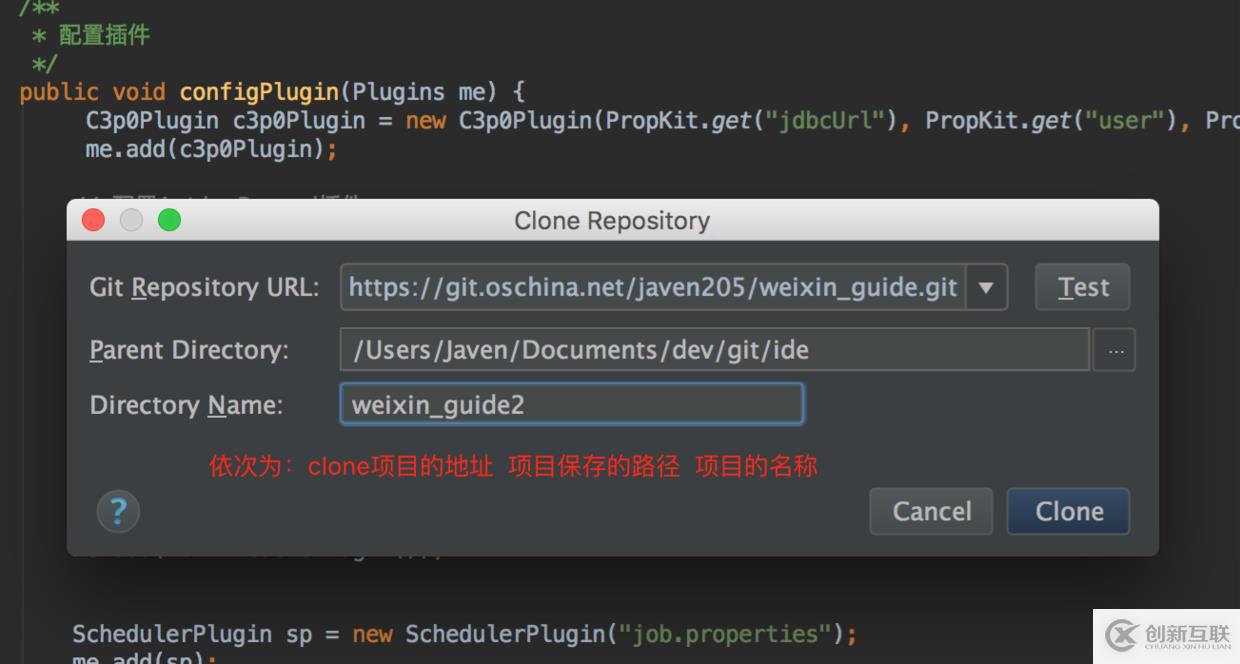Cancel the Clone Repository dialog
This screenshot has width=1240, height=664.
pos(931,511)
